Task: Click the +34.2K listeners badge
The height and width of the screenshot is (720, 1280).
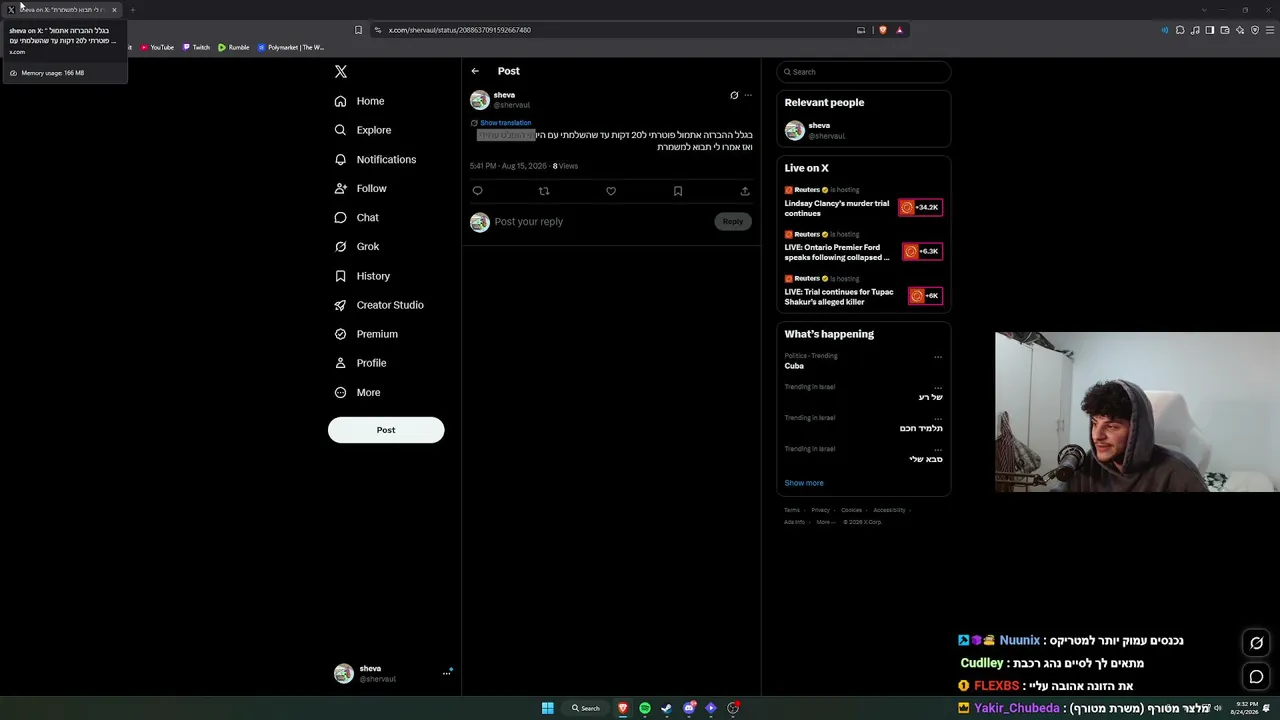Action: point(921,208)
